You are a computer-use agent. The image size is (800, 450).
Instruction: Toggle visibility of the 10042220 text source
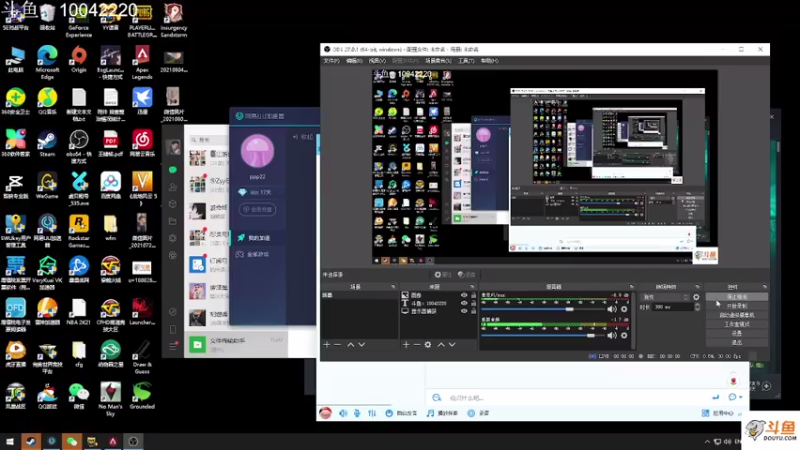click(x=464, y=303)
